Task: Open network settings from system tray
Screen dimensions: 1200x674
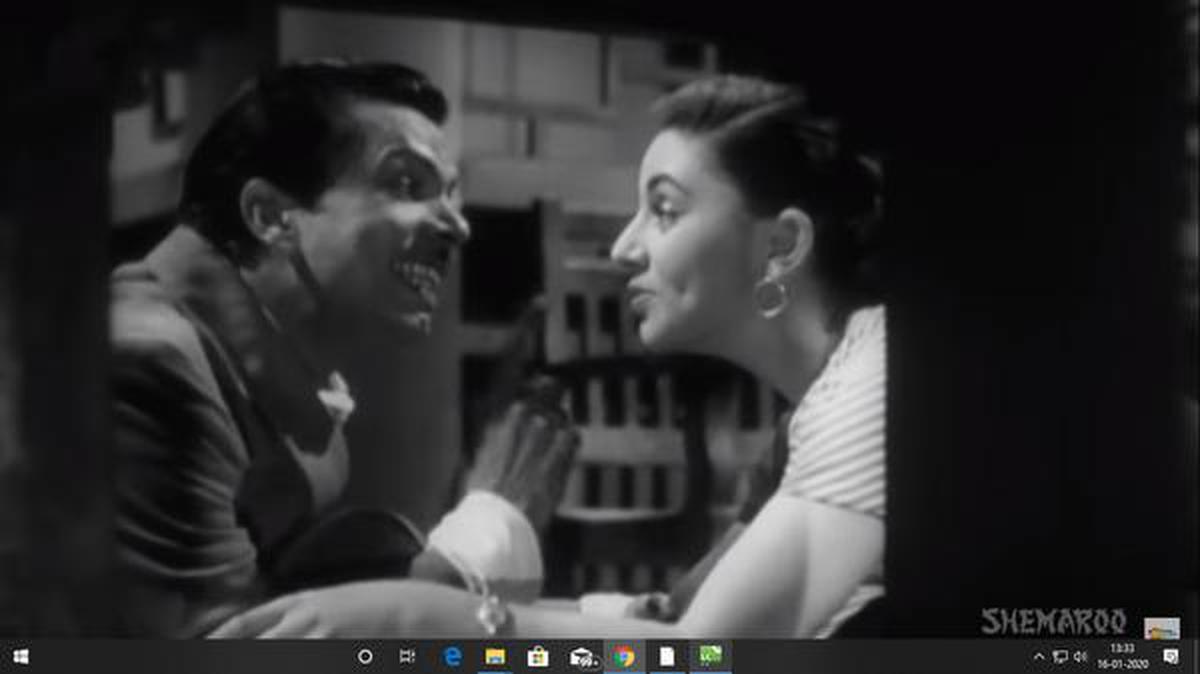Action: [x=1060, y=657]
